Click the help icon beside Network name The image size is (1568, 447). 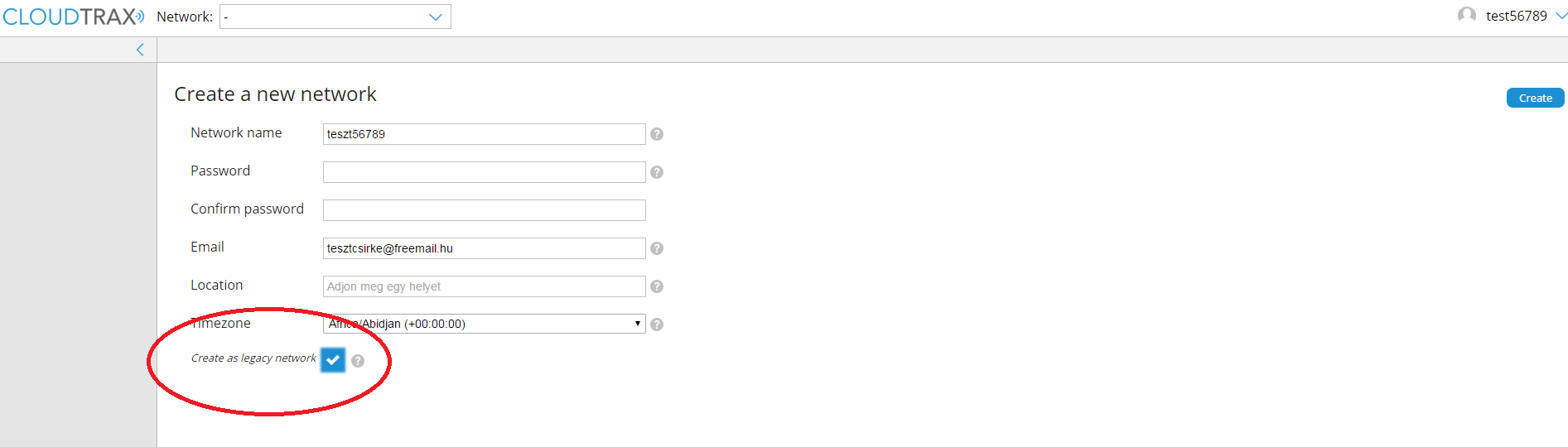(657, 134)
